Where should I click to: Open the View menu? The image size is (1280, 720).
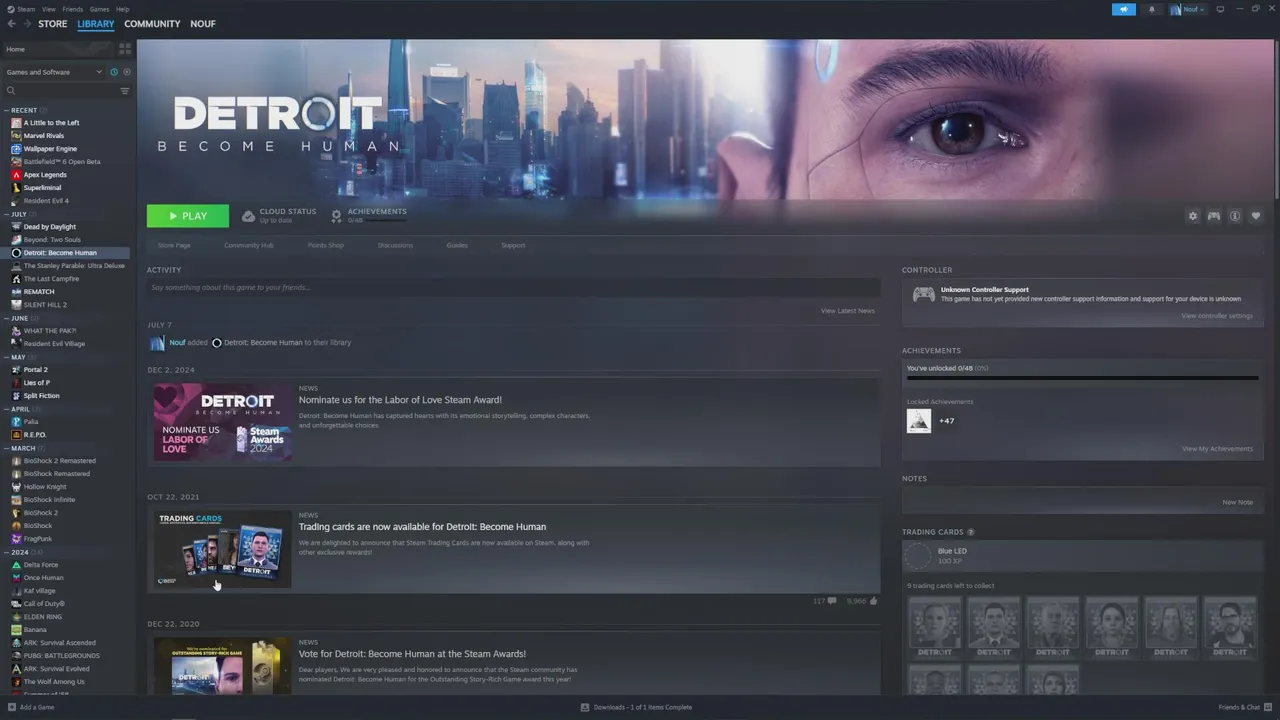coord(49,9)
